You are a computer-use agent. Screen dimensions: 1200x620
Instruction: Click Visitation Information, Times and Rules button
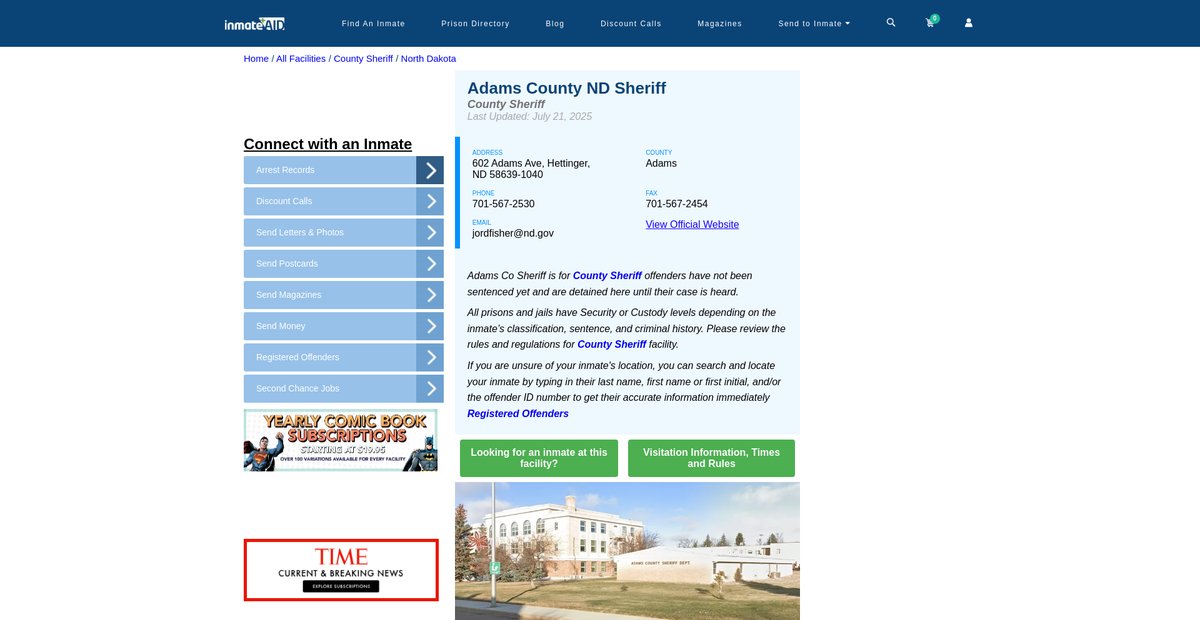pos(711,458)
